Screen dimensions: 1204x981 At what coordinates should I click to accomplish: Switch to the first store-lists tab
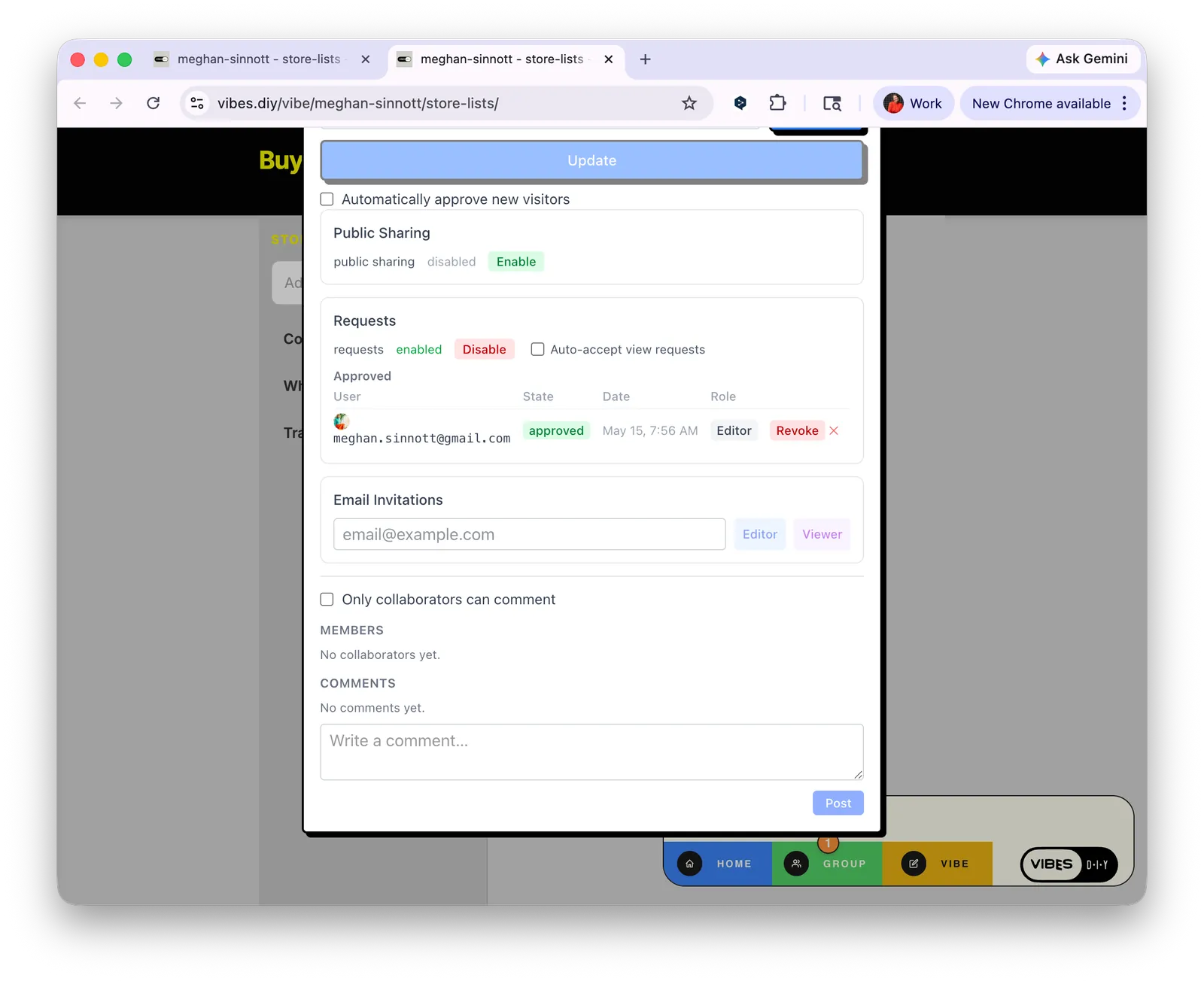(x=259, y=59)
